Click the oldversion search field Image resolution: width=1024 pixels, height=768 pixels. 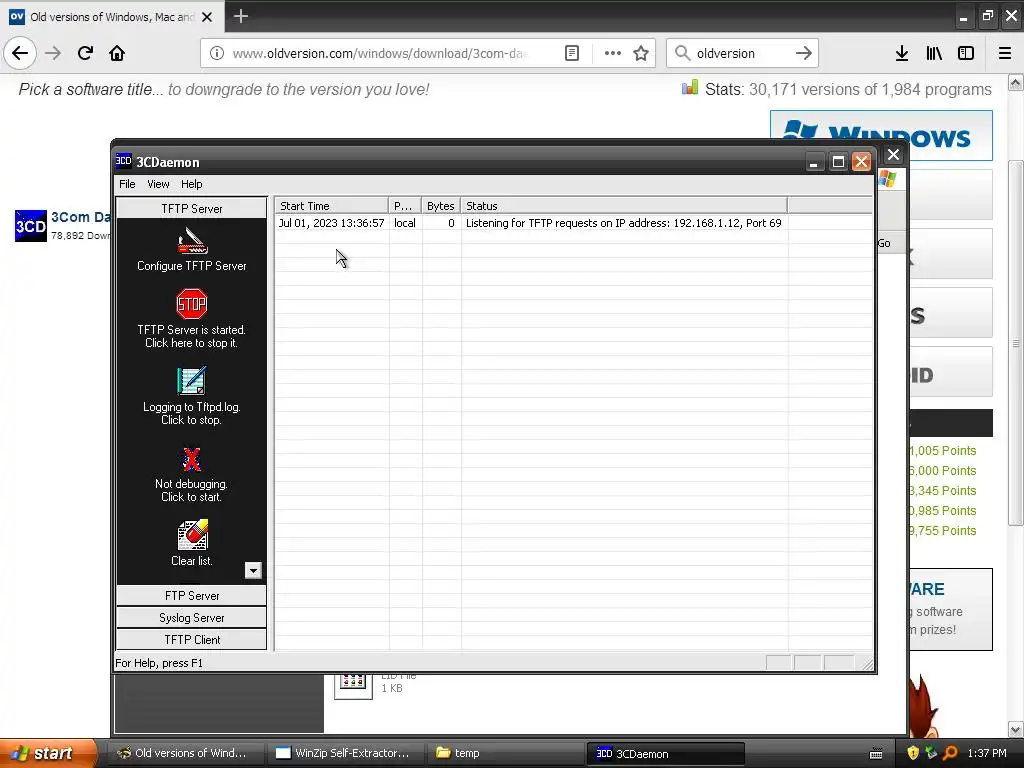[743, 53]
